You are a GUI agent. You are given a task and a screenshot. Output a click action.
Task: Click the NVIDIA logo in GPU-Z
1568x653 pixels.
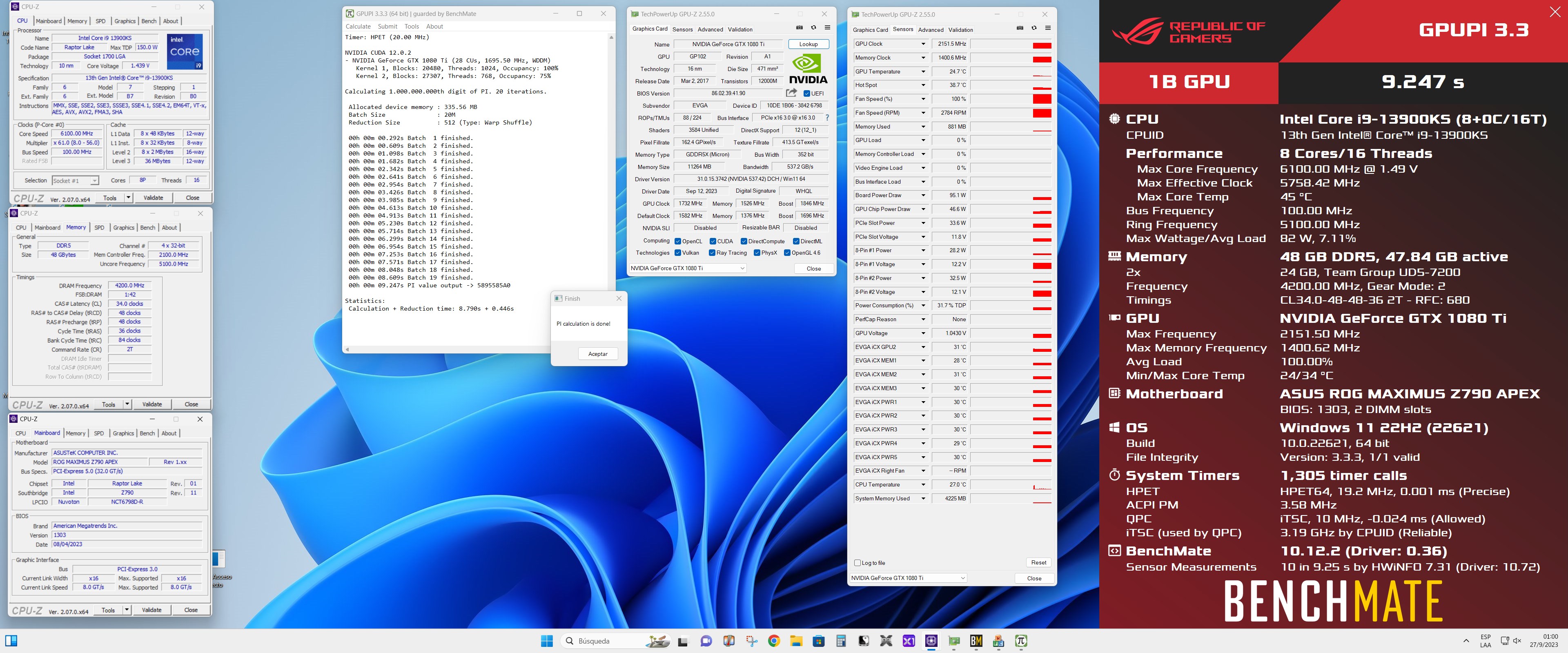click(808, 69)
